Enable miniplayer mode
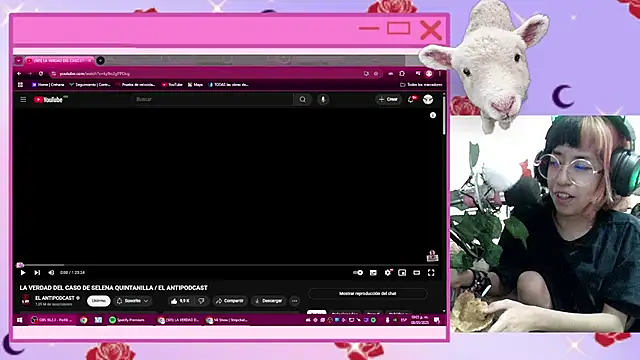 click(402, 272)
